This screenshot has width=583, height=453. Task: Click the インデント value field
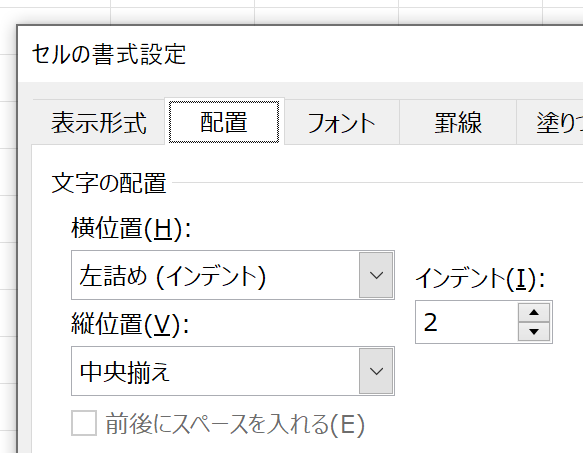coord(467,322)
